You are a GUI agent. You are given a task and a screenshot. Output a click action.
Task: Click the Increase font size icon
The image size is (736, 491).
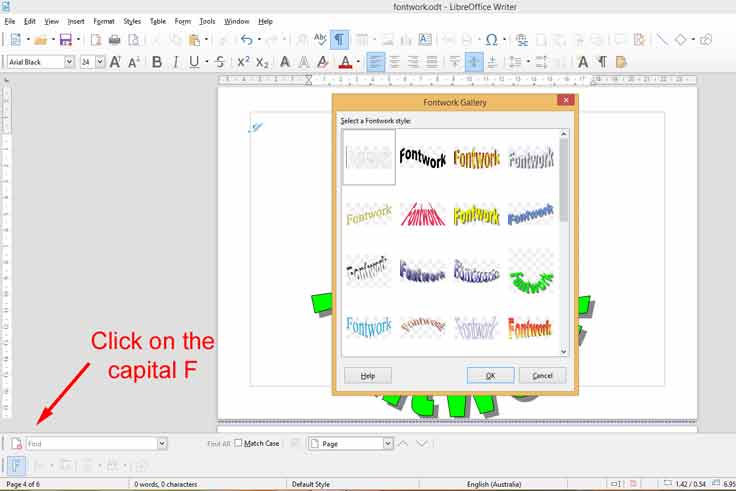(115, 62)
